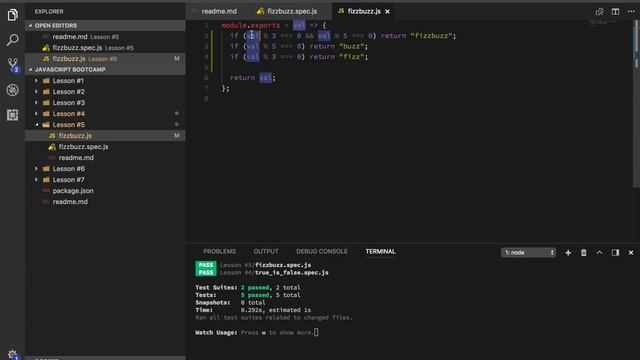Open the Extensions view icon
The height and width of the screenshot is (360, 640).
point(12,115)
